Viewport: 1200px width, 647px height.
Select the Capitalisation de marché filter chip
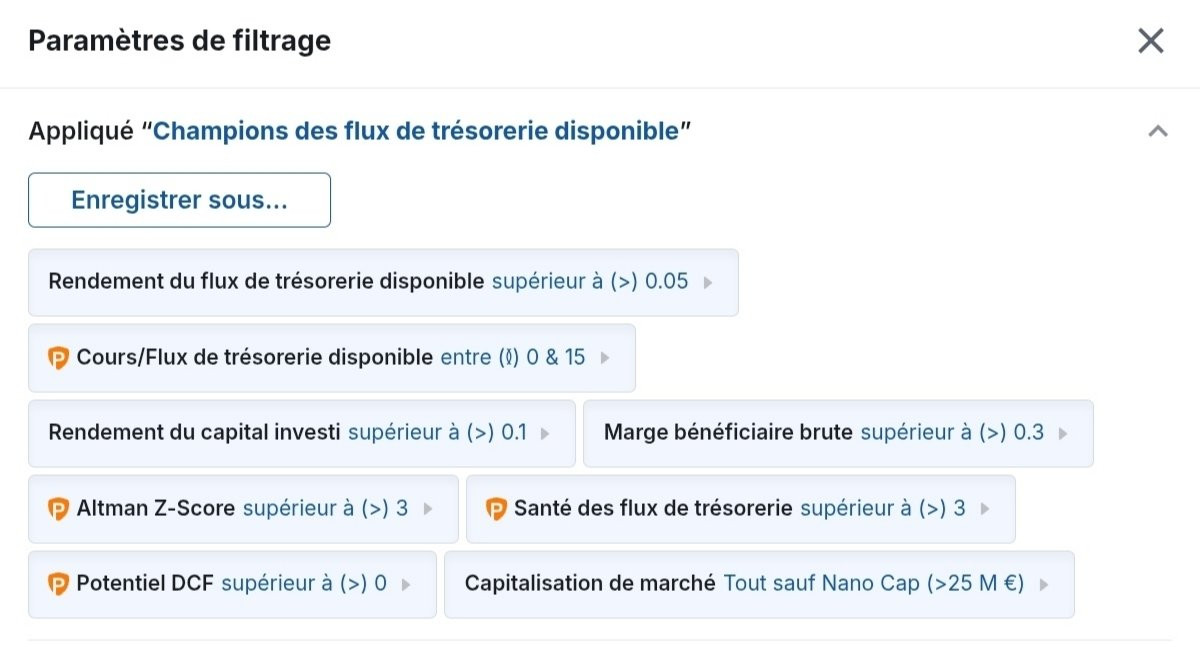pyautogui.click(x=759, y=584)
